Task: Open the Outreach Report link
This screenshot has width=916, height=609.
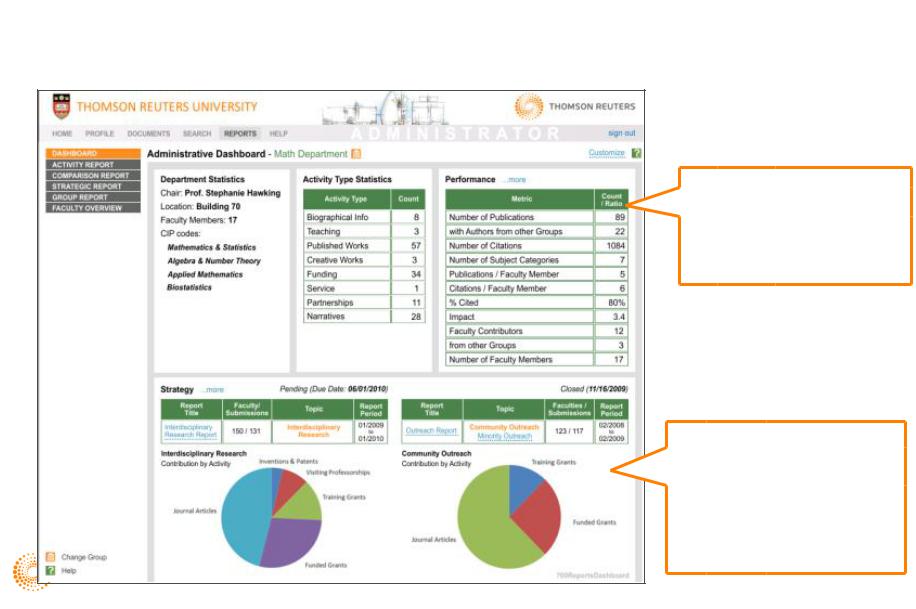Action: click(x=431, y=431)
